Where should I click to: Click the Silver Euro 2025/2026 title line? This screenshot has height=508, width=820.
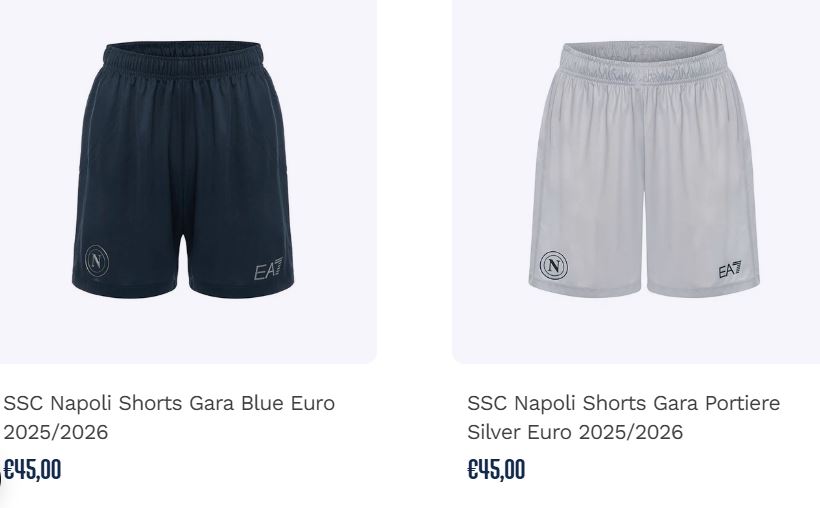575,433
